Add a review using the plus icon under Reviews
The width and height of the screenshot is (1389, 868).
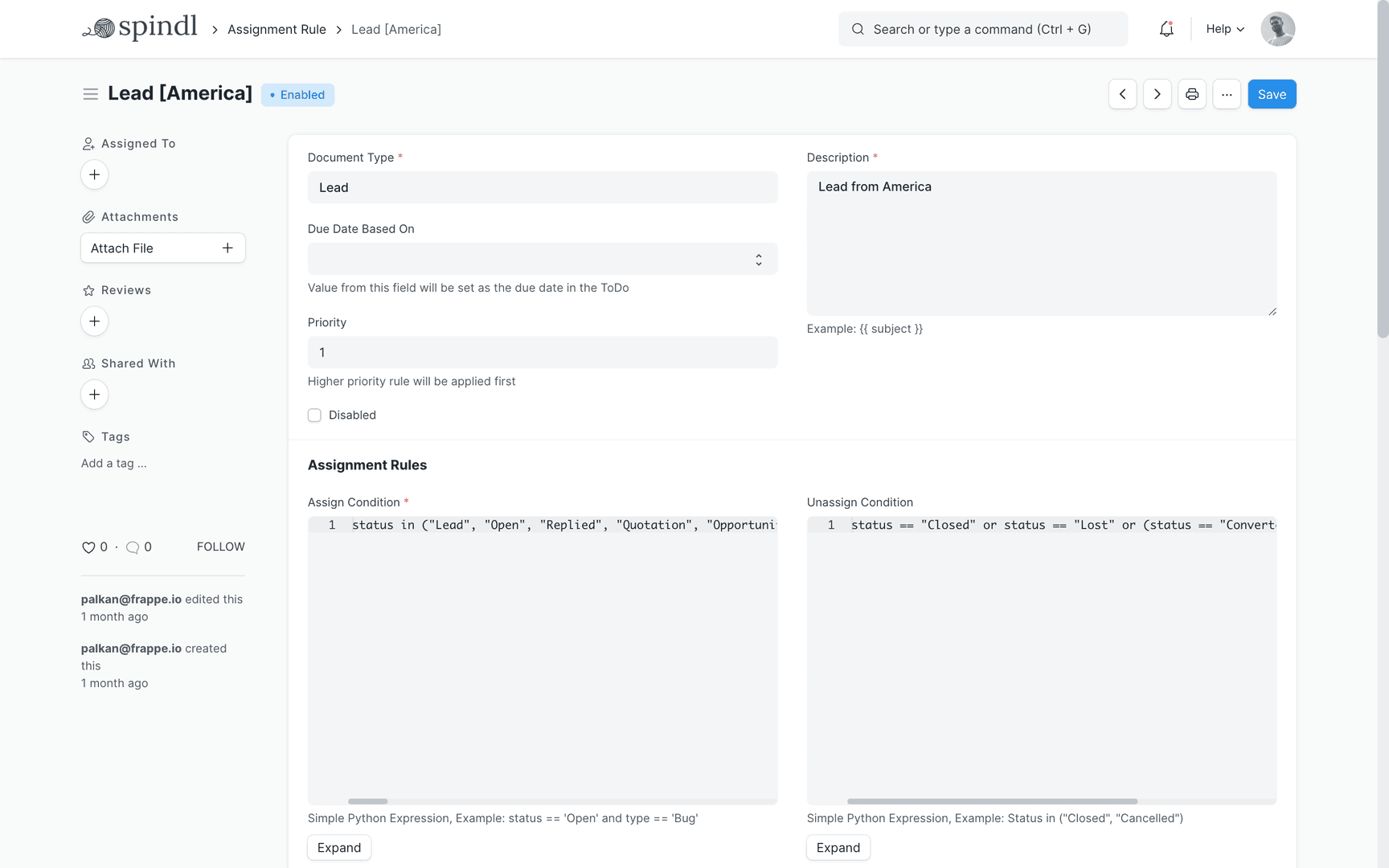94,321
